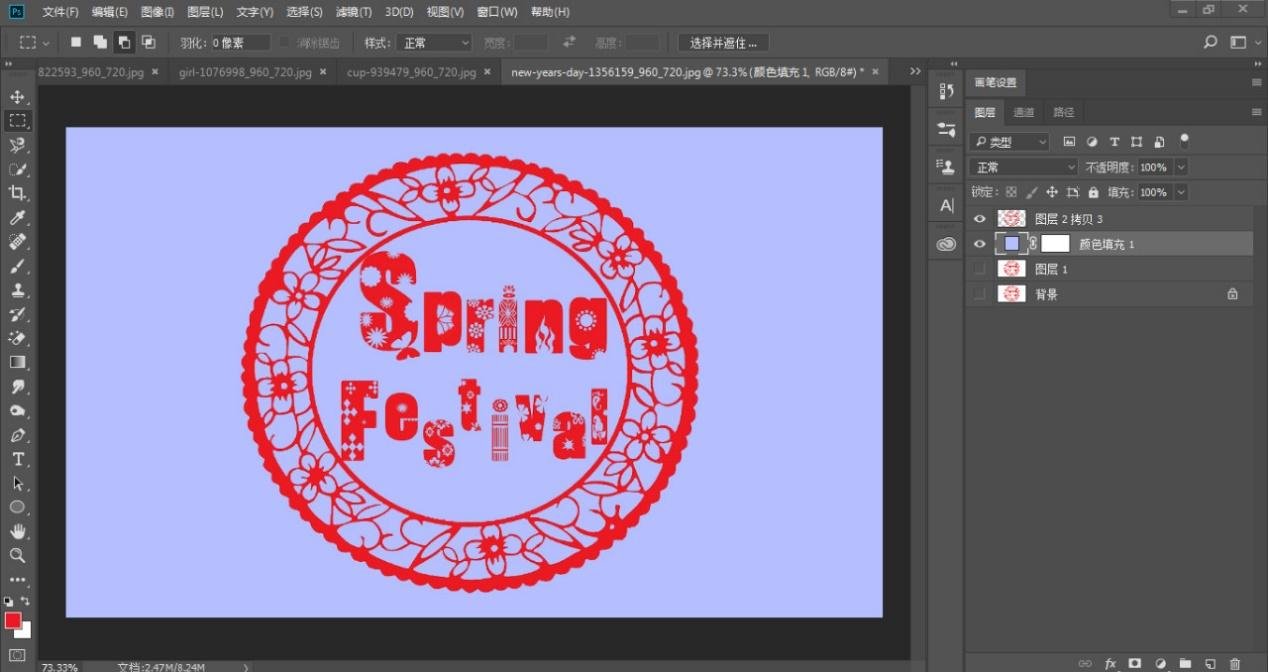Select the Horizontal Type tool
The image size is (1268, 672).
[x=17, y=459]
